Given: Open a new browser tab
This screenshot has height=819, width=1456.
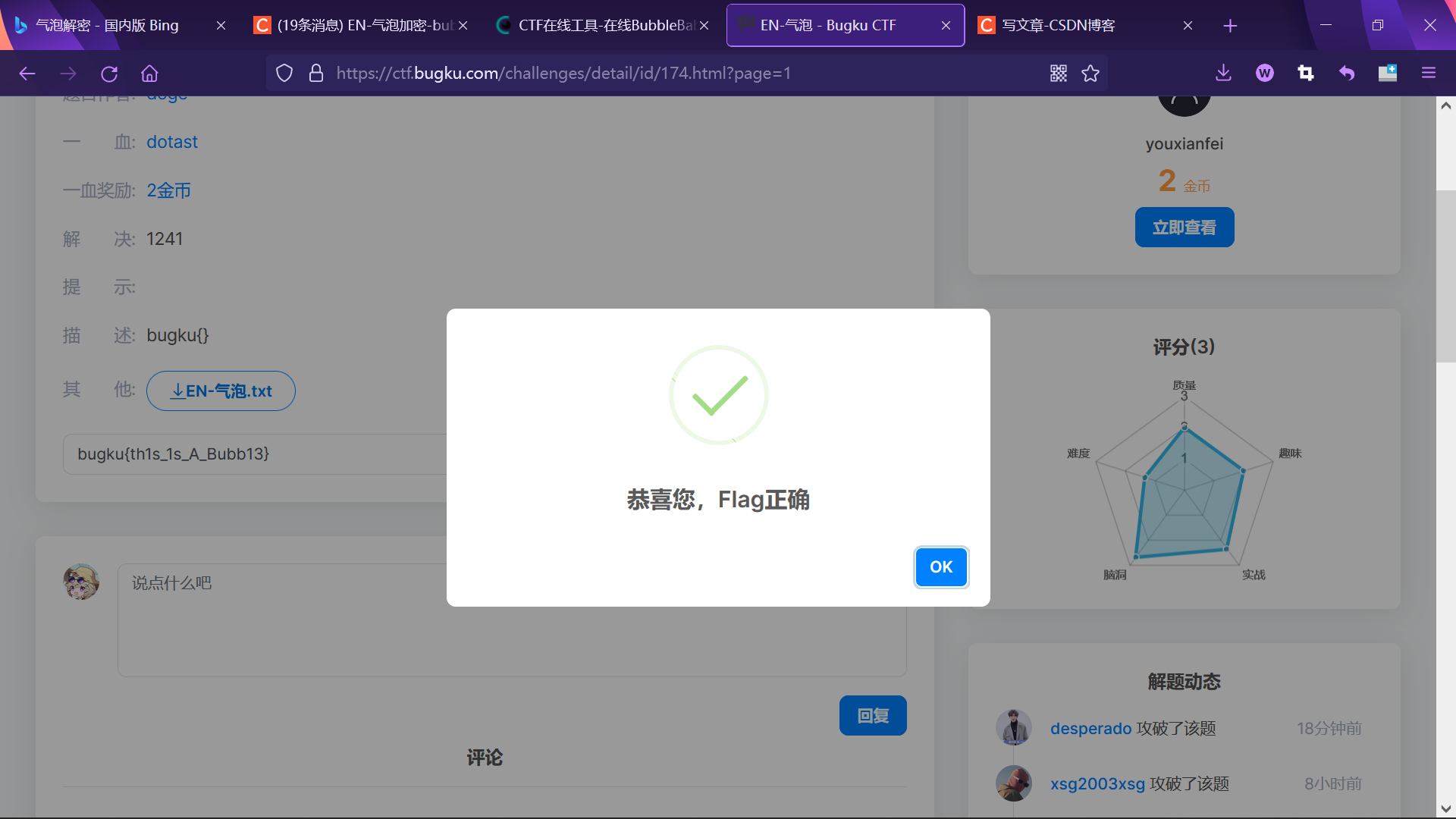Looking at the screenshot, I should click(x=1230, y=26).
